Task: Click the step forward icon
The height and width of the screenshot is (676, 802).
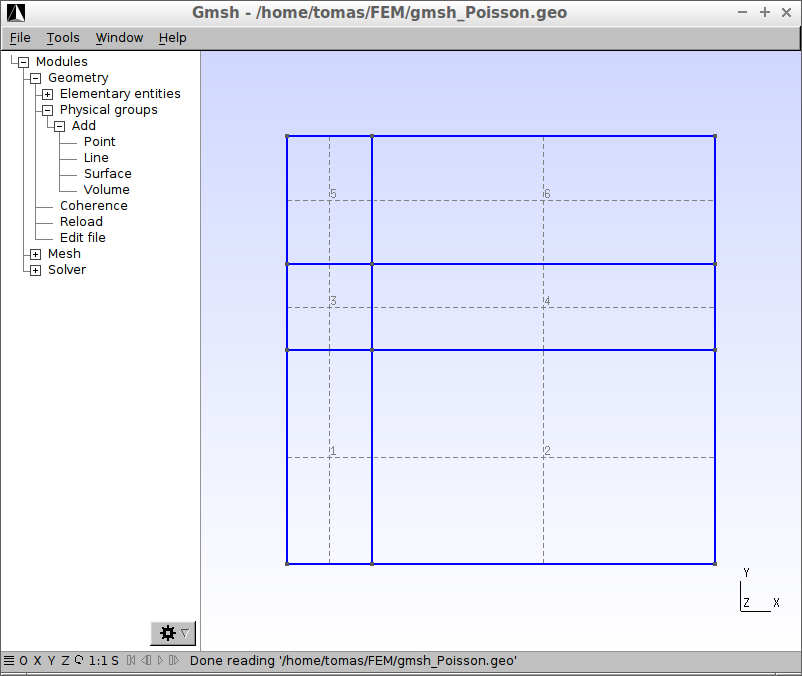Action: (174, 661)
